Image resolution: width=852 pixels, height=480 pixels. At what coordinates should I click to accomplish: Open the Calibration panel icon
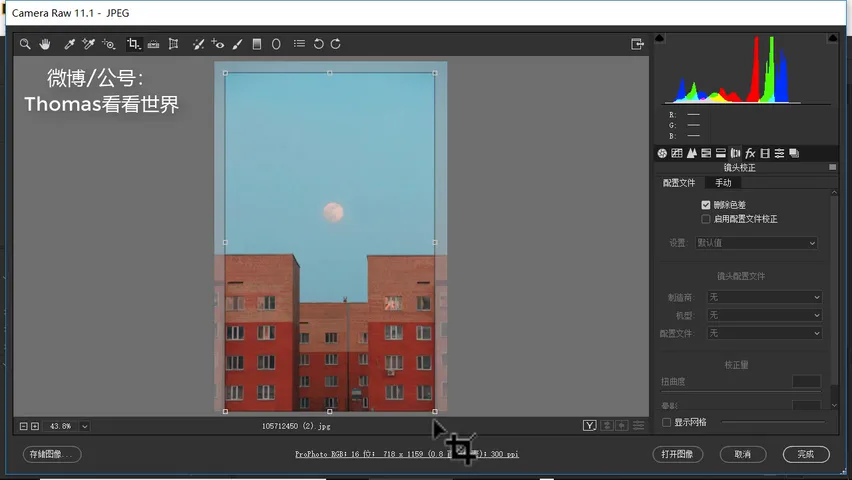(x=765, y=153)
